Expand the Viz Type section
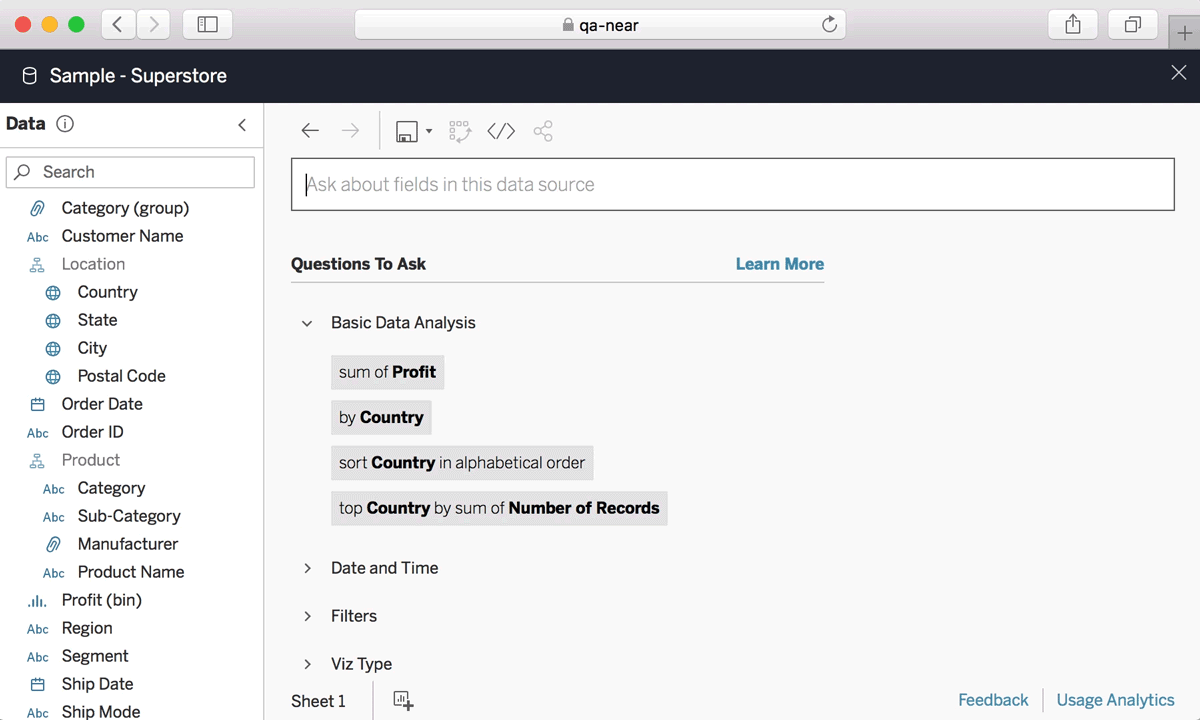Screen dimensions: 1200x720 click(307, 664)
